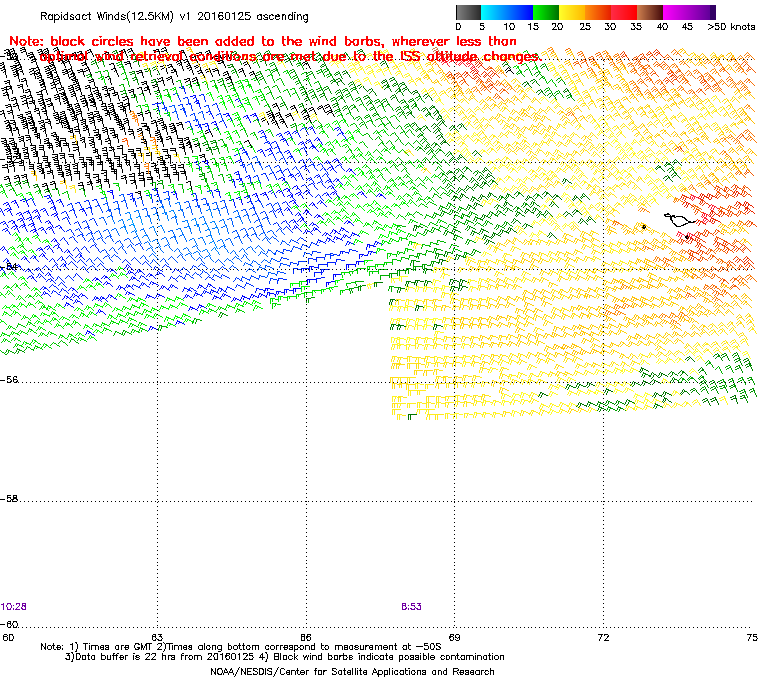Click the brown 35-40 knots legend swatch
This screenshot has height=688, width=760.
[650, 12]
